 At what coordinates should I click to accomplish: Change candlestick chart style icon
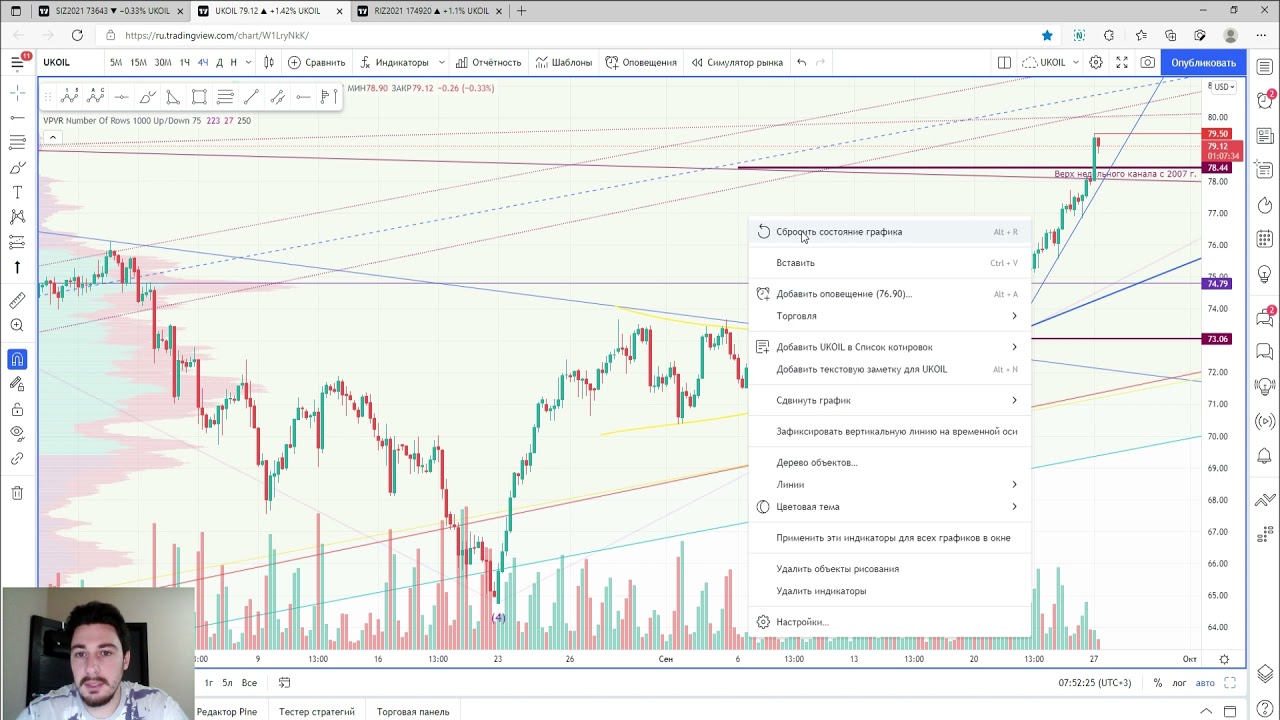[x=268, y=62]
